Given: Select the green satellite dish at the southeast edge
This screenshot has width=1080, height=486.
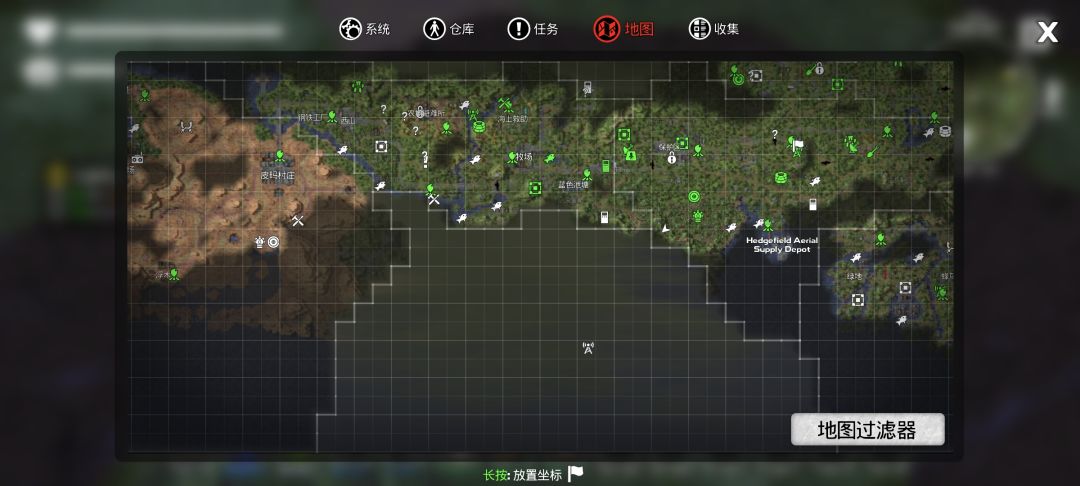Looking at the screenshot, I should [x=942, y=293].
